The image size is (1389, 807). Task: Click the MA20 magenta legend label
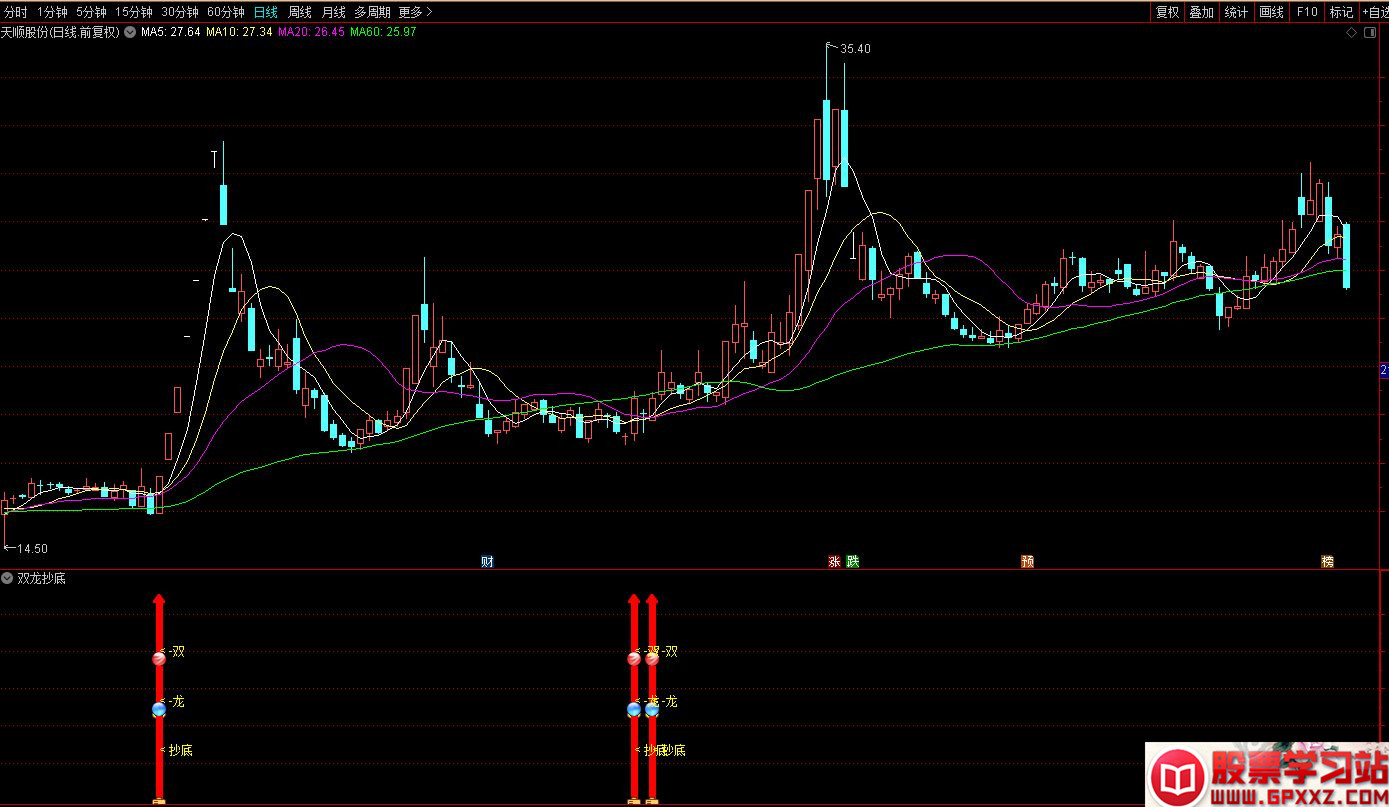pyautogui.click(x=311, y=32)
